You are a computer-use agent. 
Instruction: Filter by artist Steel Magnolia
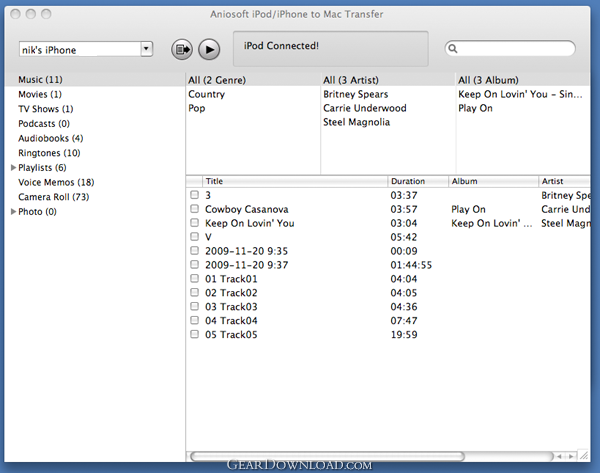pyautogui.click(x=357, y=122)
